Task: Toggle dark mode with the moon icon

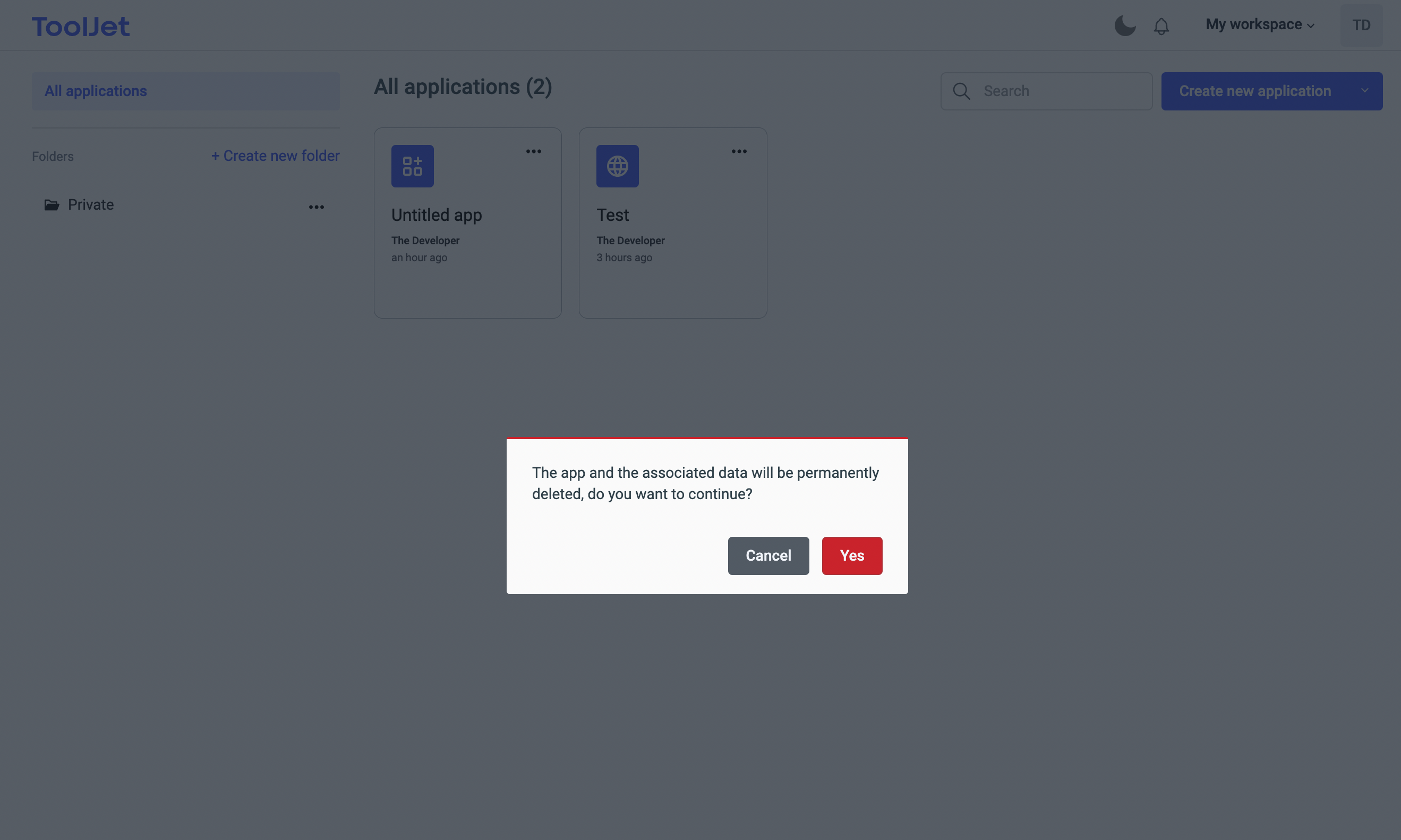Action: pos(1125,25)
